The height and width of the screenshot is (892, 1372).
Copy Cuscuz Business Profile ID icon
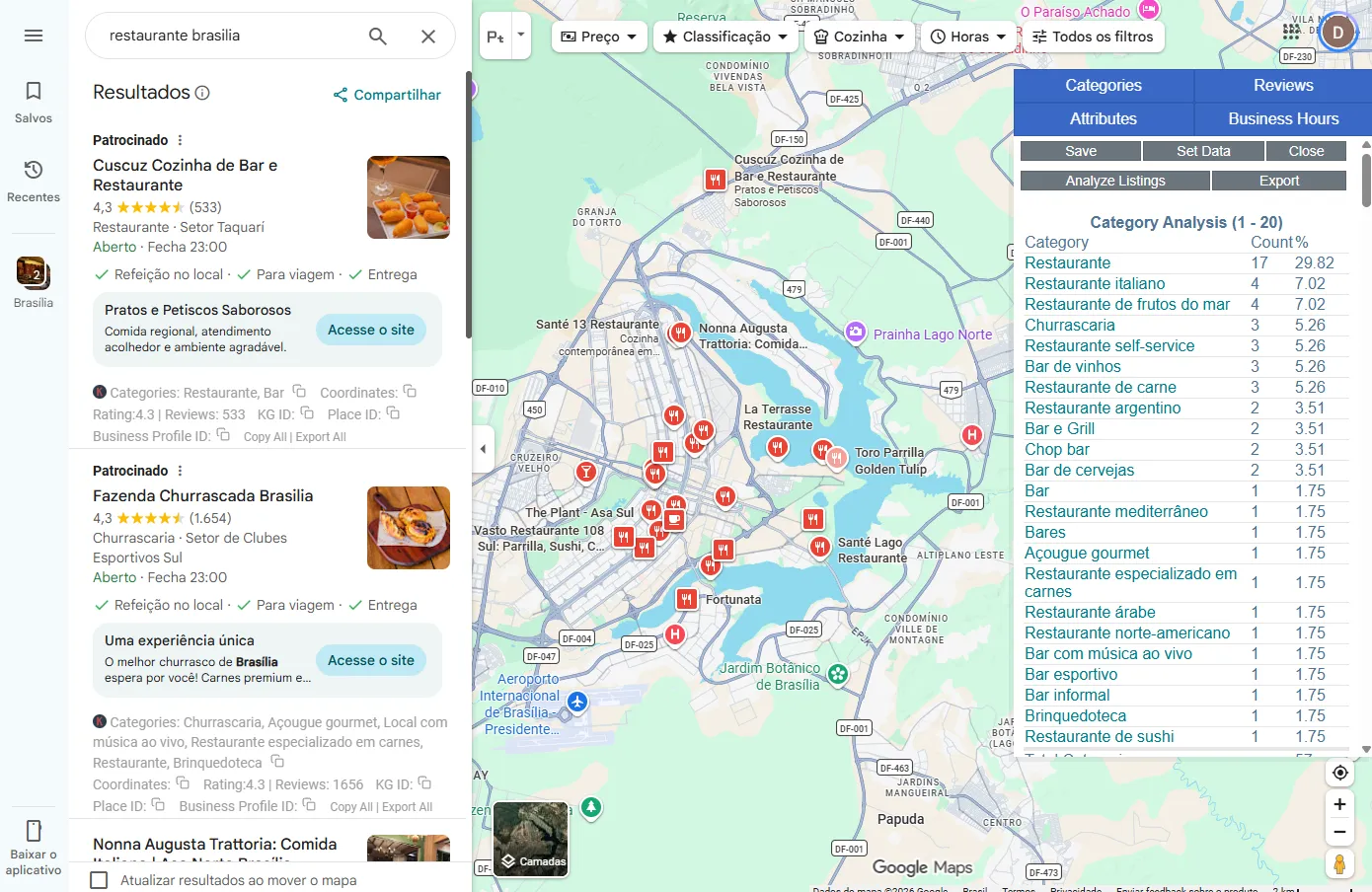click(x=223, y=435)
